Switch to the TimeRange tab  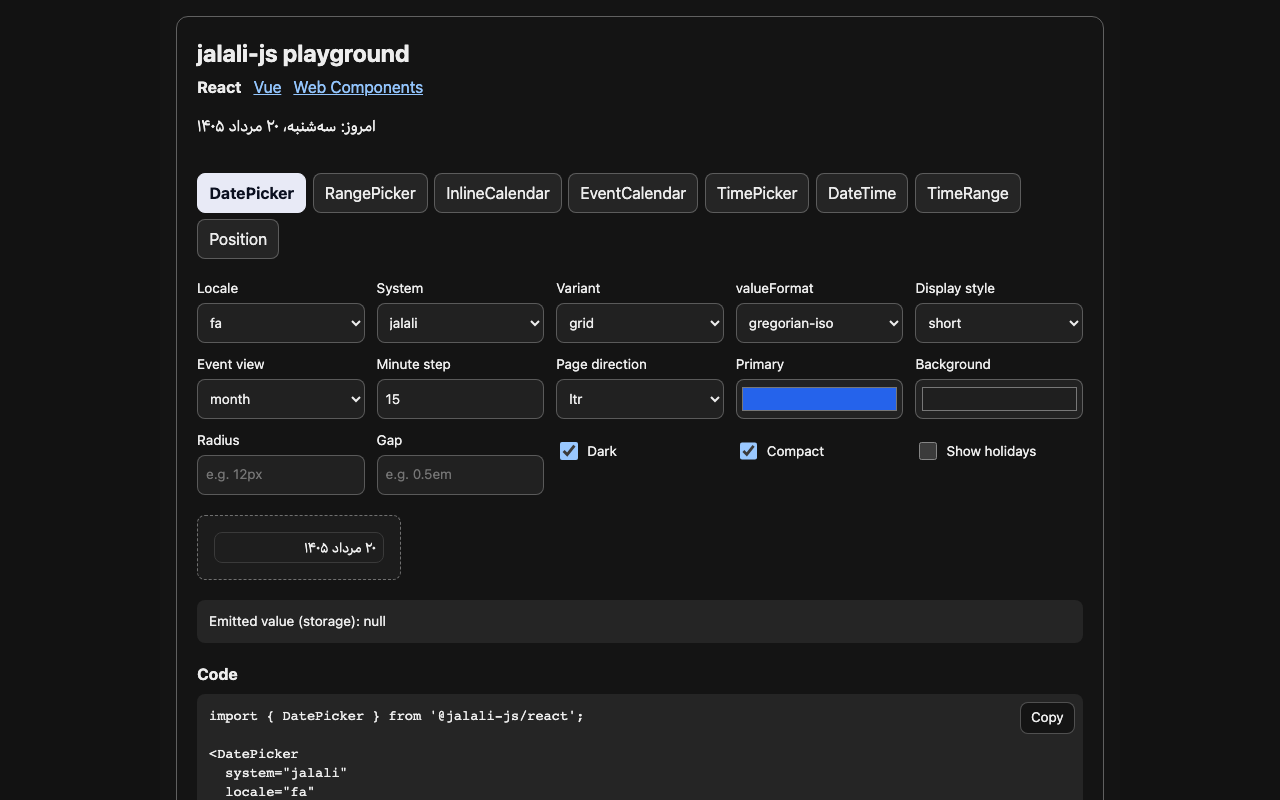pyautogui.click(x=968, y=193)
